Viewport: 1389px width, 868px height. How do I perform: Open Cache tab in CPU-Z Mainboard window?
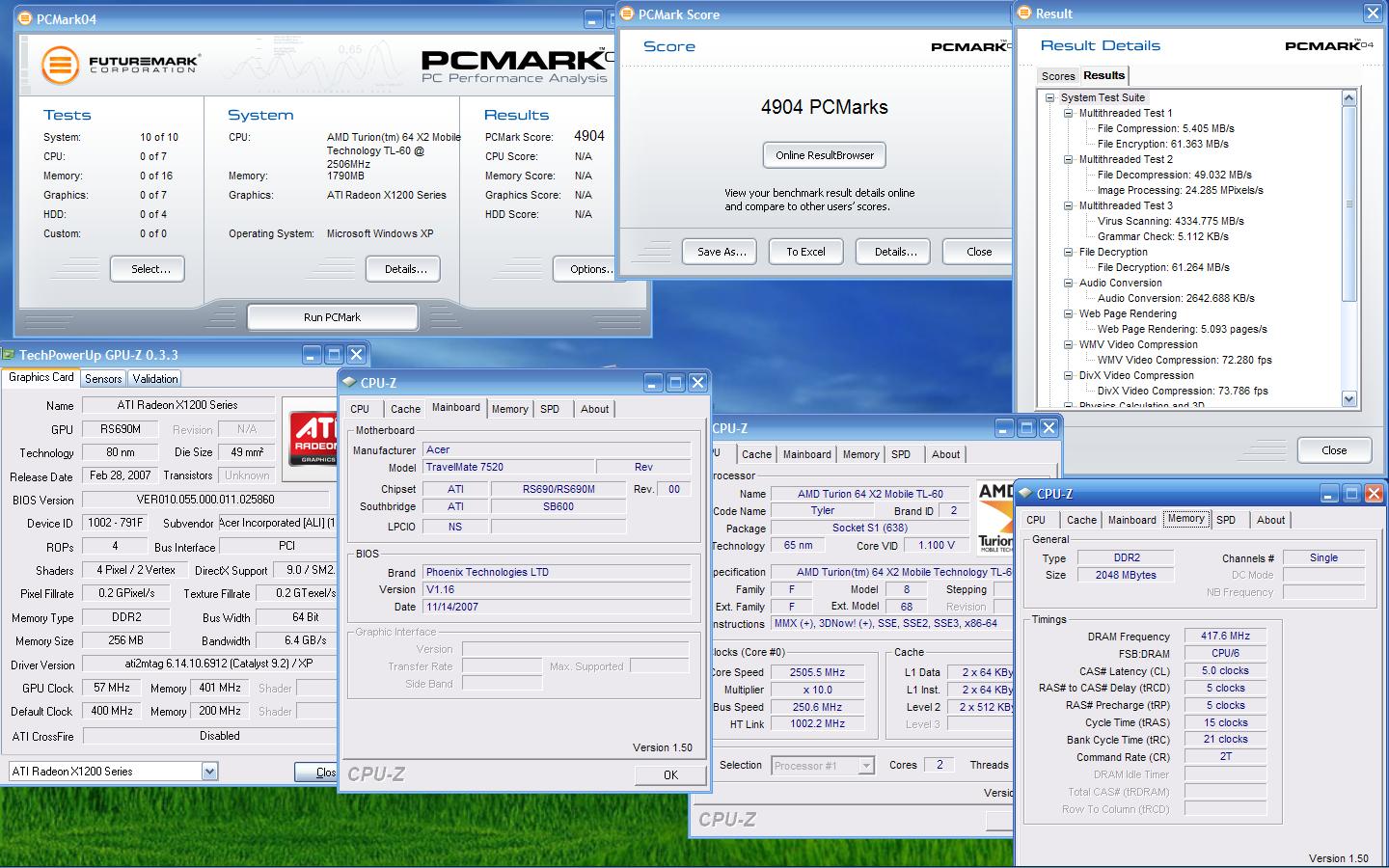[405, 409]
